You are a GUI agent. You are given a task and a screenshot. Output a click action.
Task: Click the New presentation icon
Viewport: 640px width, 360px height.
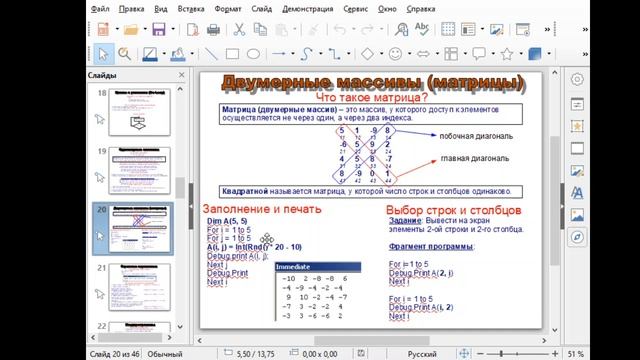[x=103, y=29]
